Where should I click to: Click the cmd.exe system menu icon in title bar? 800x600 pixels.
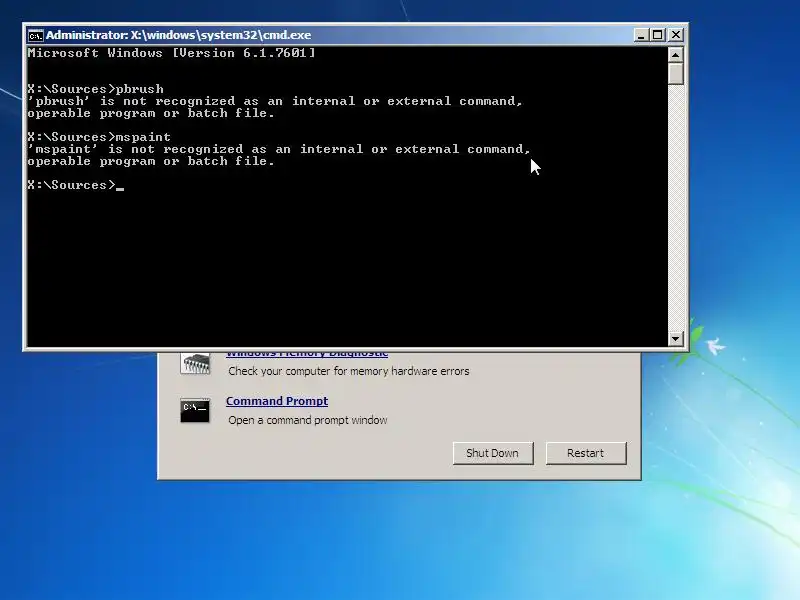coord(36,35)
